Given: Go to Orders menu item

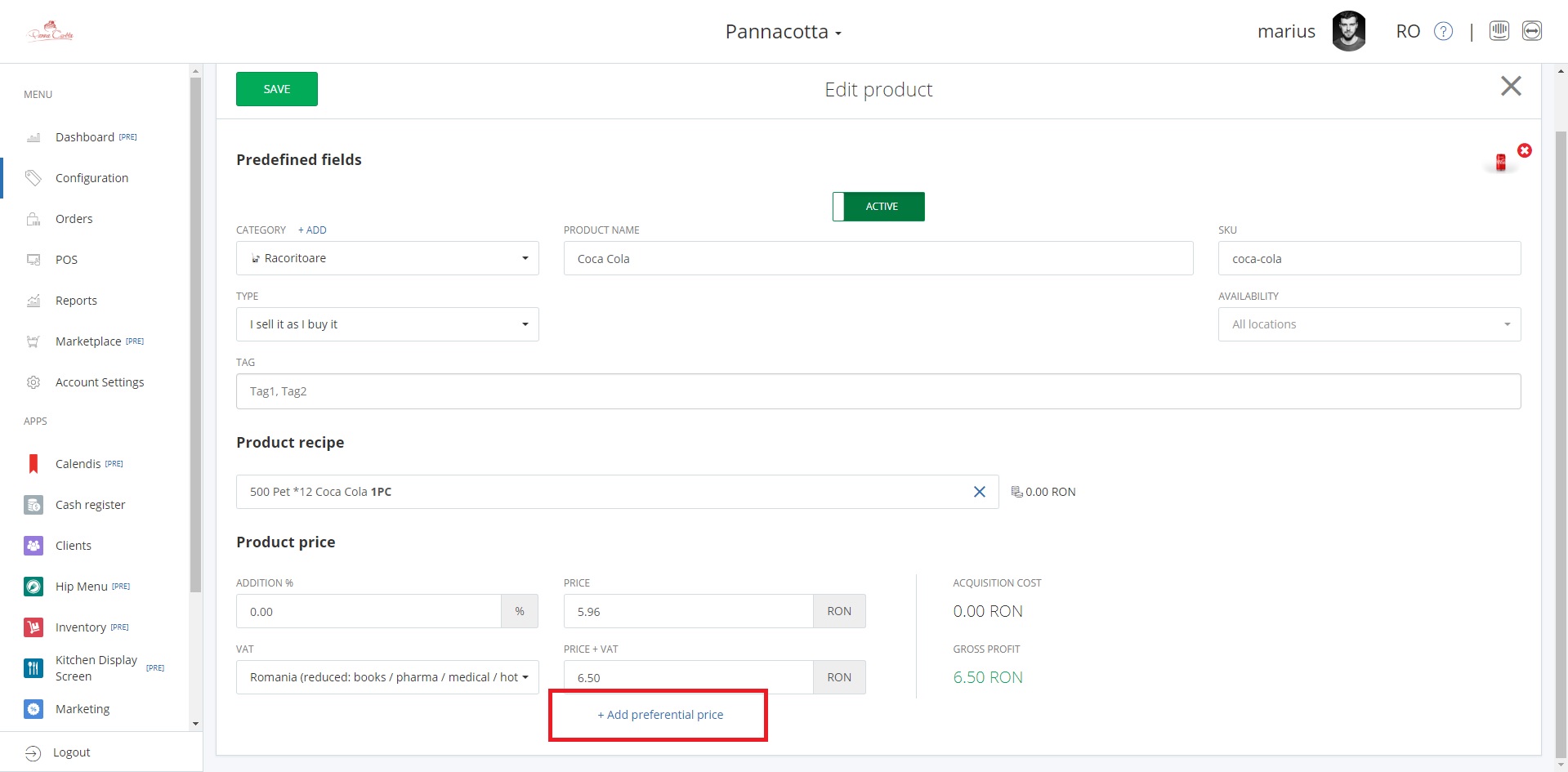Looking at the screenshot, I should [x=74, y=219].
